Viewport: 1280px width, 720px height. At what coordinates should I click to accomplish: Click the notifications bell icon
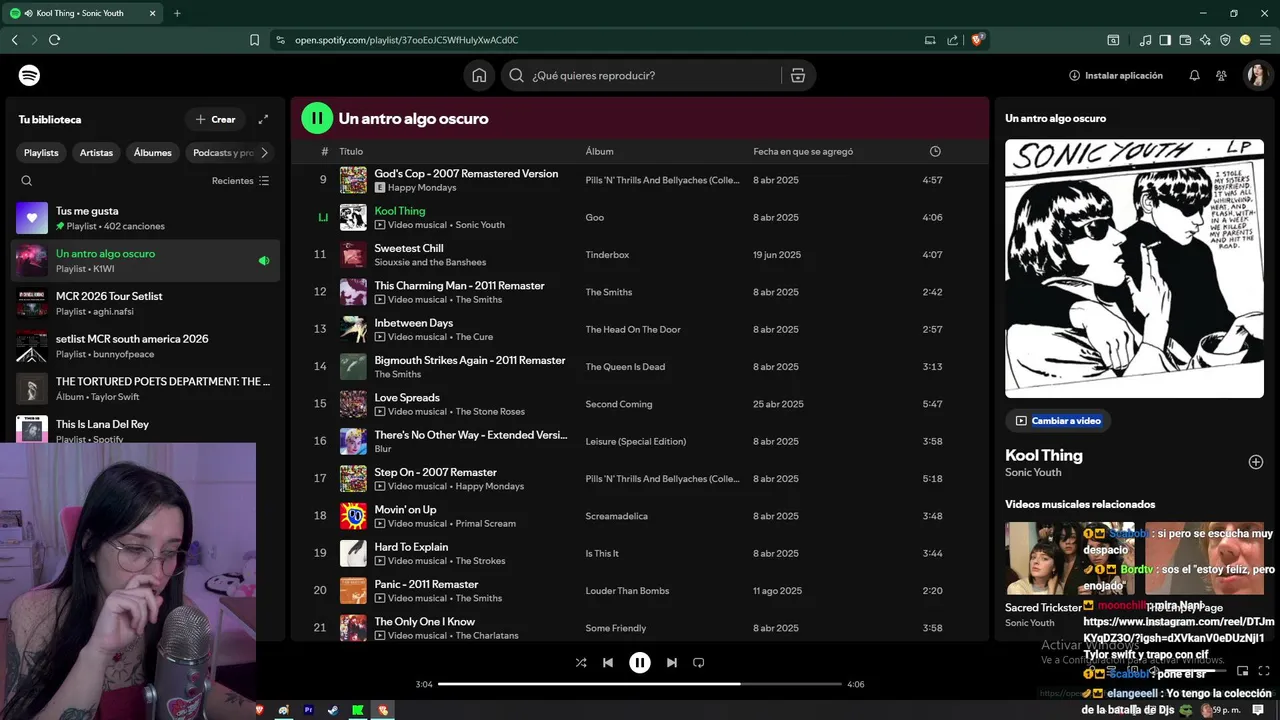tap(1194, 75)
